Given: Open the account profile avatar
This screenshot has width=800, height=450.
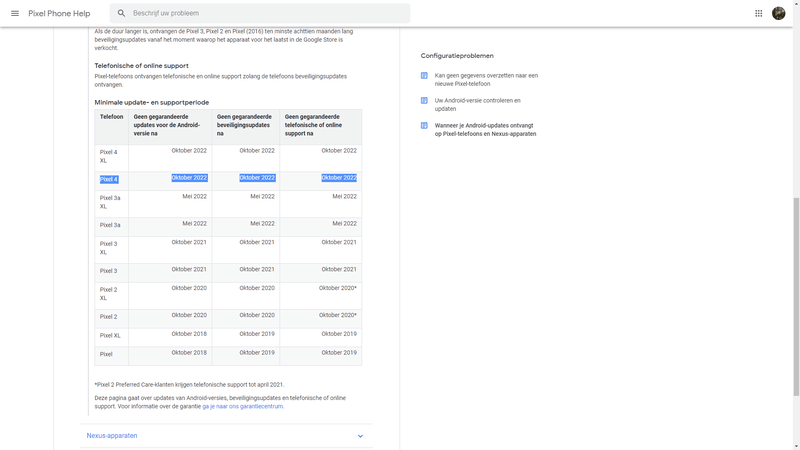Looking at the screenshot, I should tap(779, 13).
